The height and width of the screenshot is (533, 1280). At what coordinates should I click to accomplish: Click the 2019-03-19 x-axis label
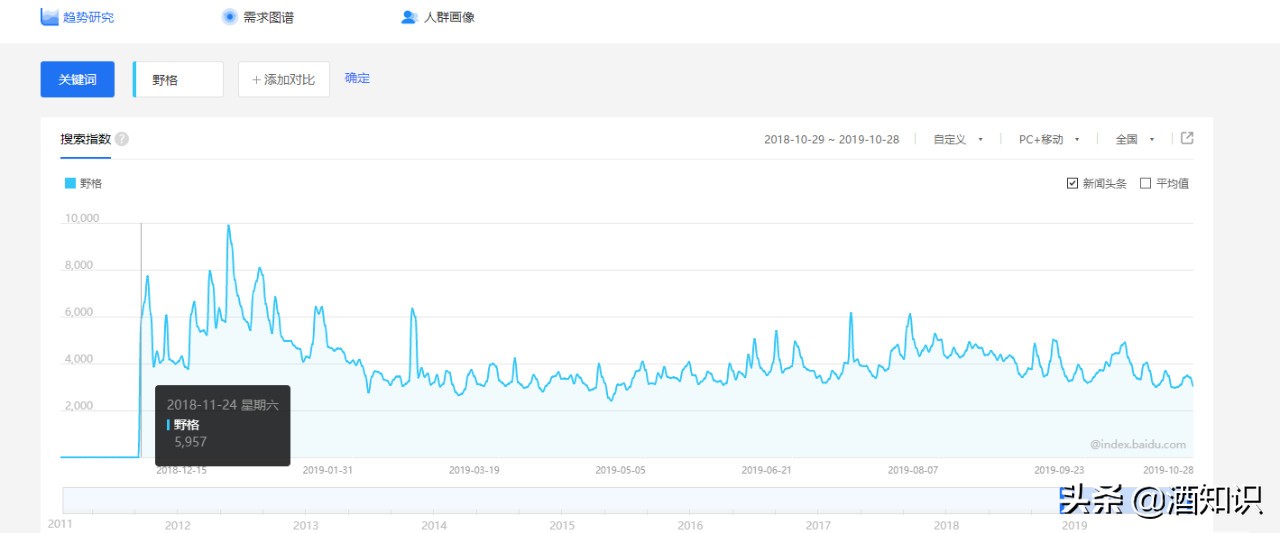474,469
